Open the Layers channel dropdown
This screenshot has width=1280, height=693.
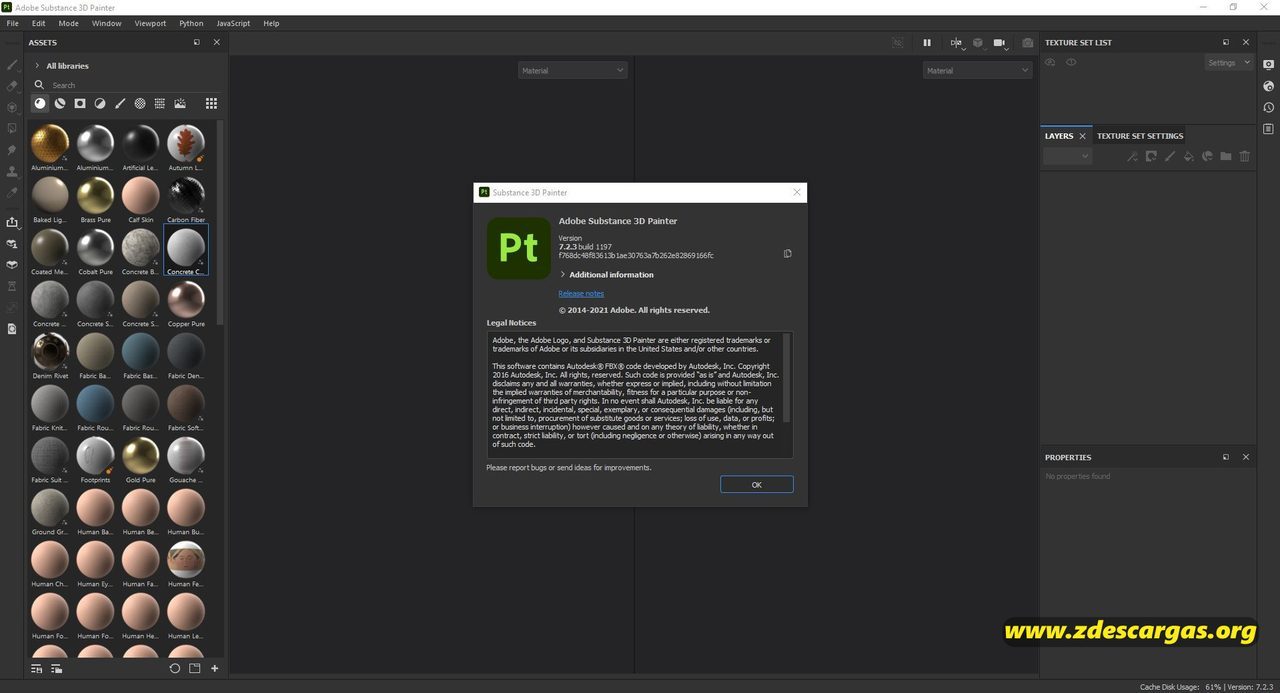1067,156
